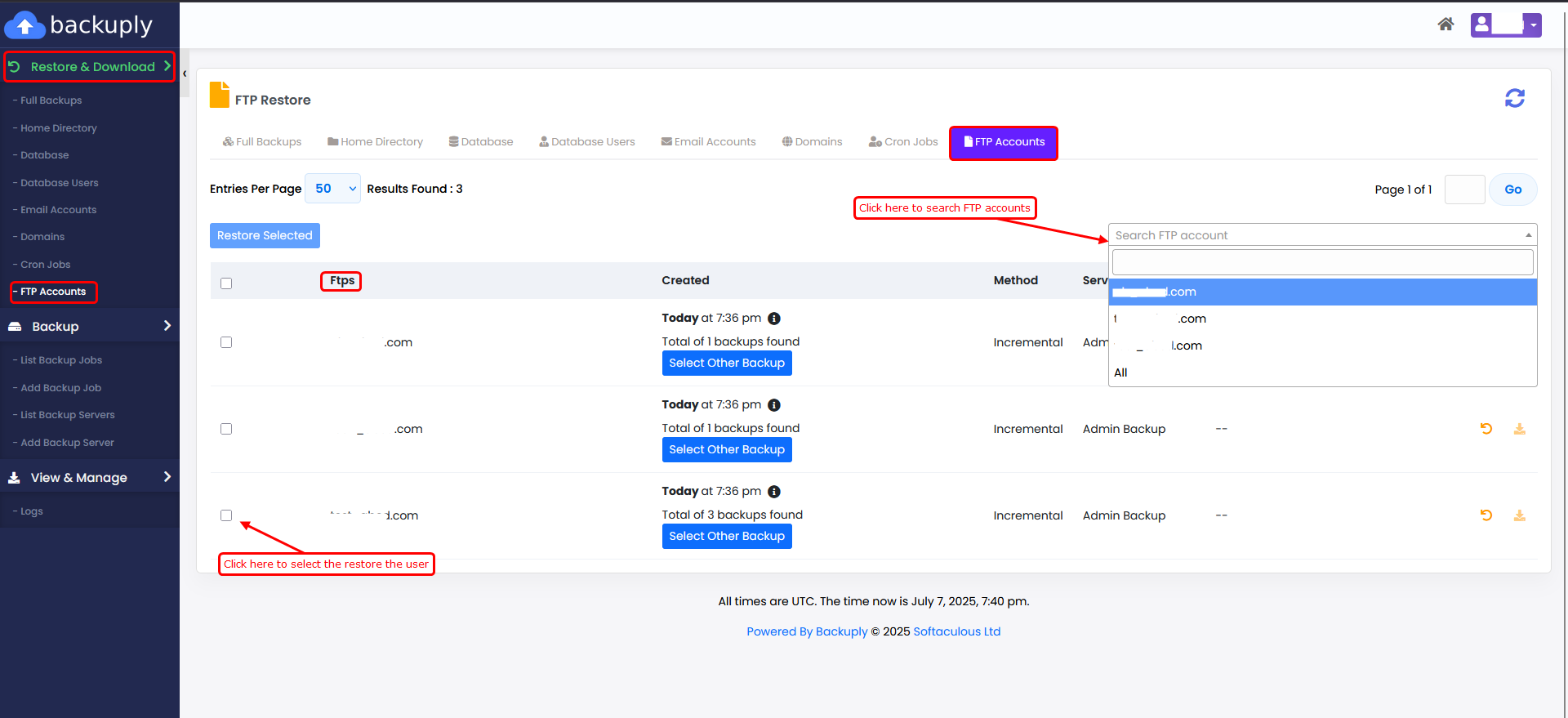Expand the Backup sidebar section
Viewport: 1568px width, 718px height.
tap(90, 326)
